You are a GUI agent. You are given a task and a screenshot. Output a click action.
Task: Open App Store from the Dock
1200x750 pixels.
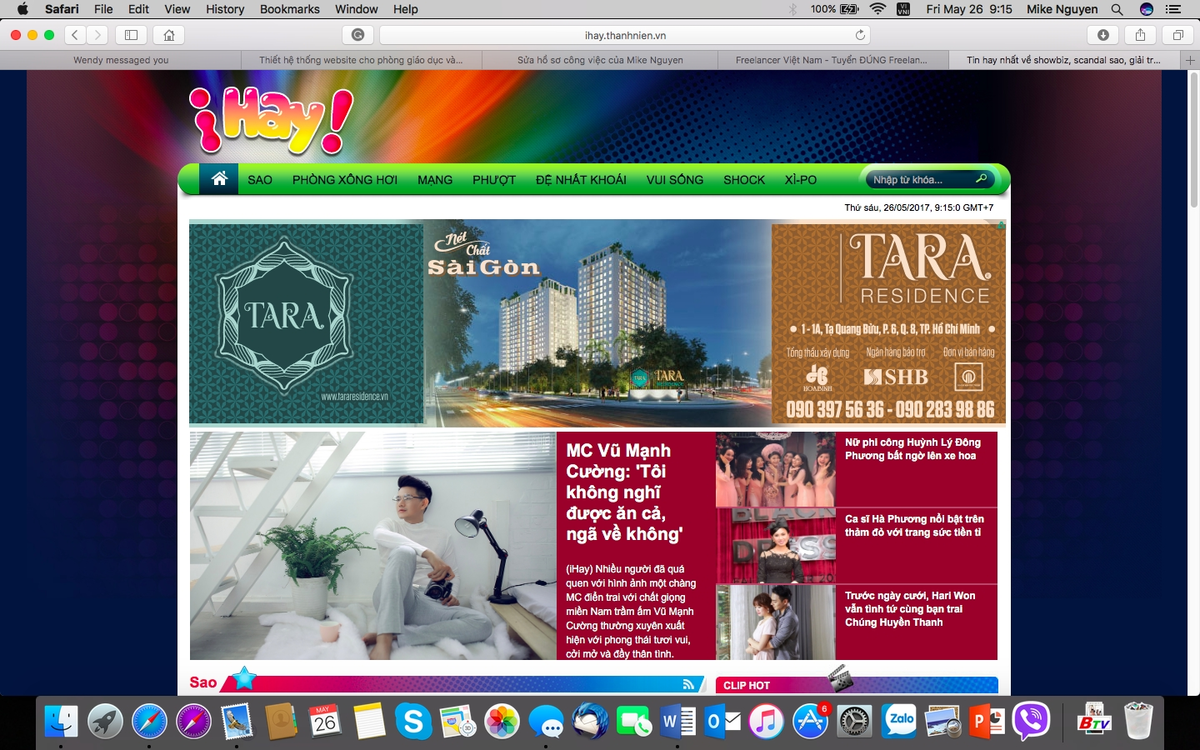(x=809, y=720)
